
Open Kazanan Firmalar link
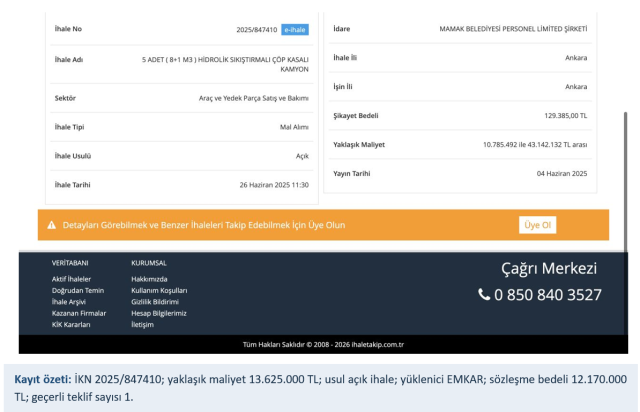click(79, 314)
